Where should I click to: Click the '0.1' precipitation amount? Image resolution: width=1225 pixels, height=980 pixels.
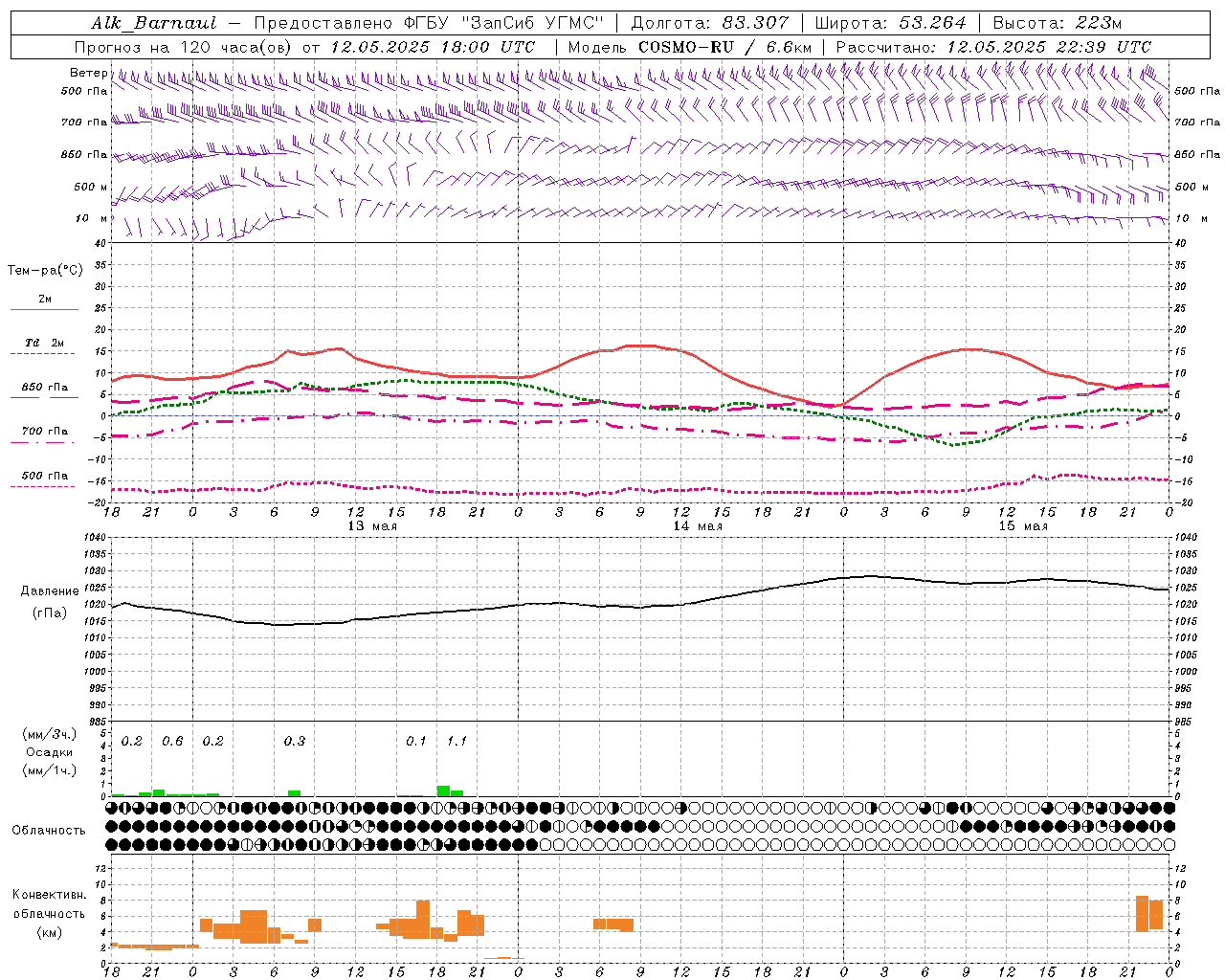point(416,741)
